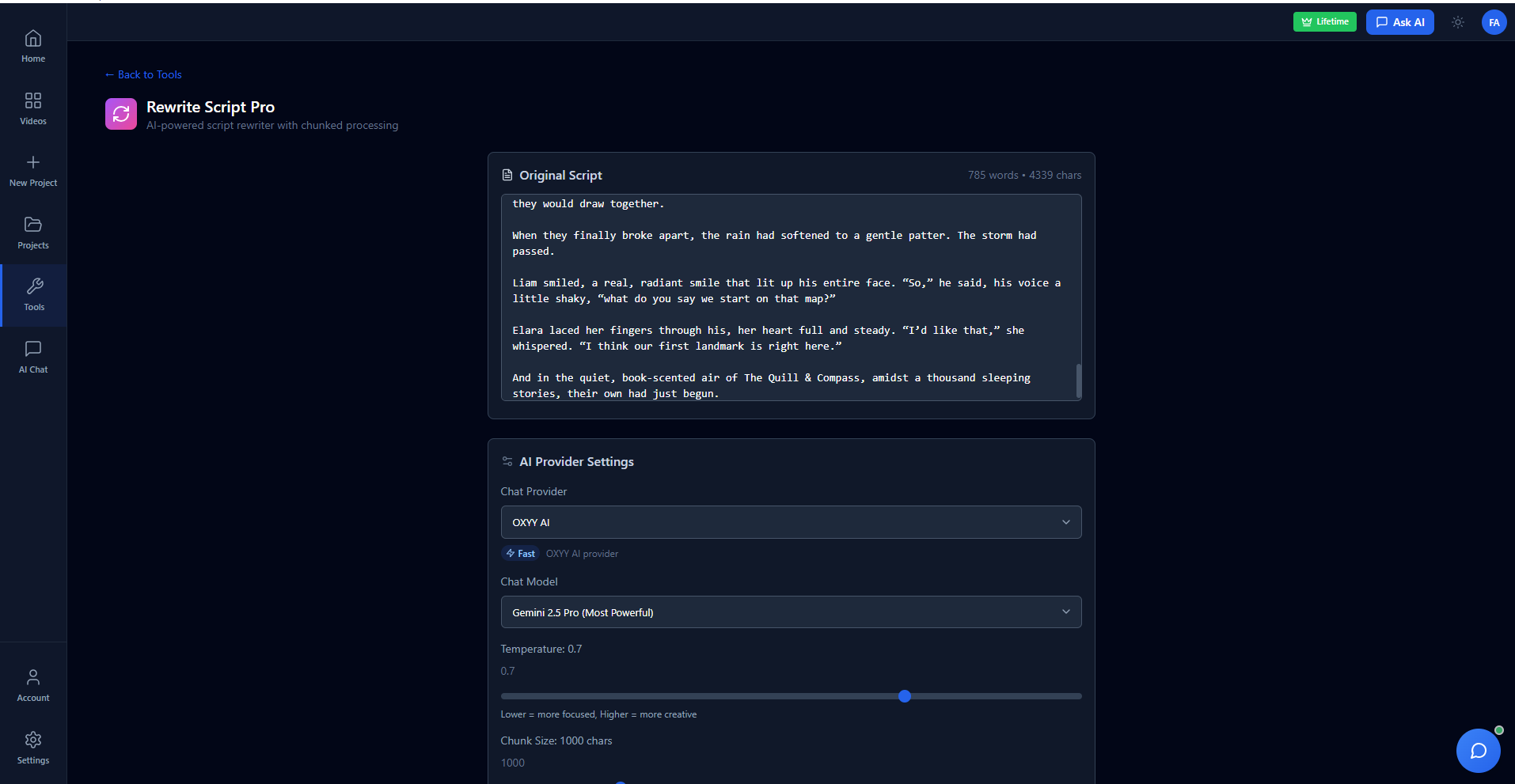
Task: Click the Original Script scrollbar thumb
Action: [1078, 381]
